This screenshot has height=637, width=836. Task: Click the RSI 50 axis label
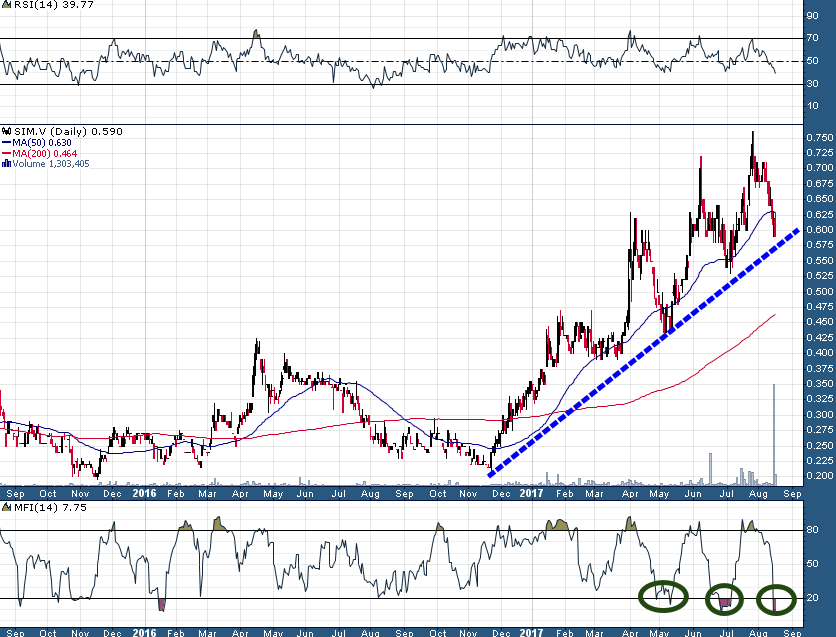click(813, 61)
